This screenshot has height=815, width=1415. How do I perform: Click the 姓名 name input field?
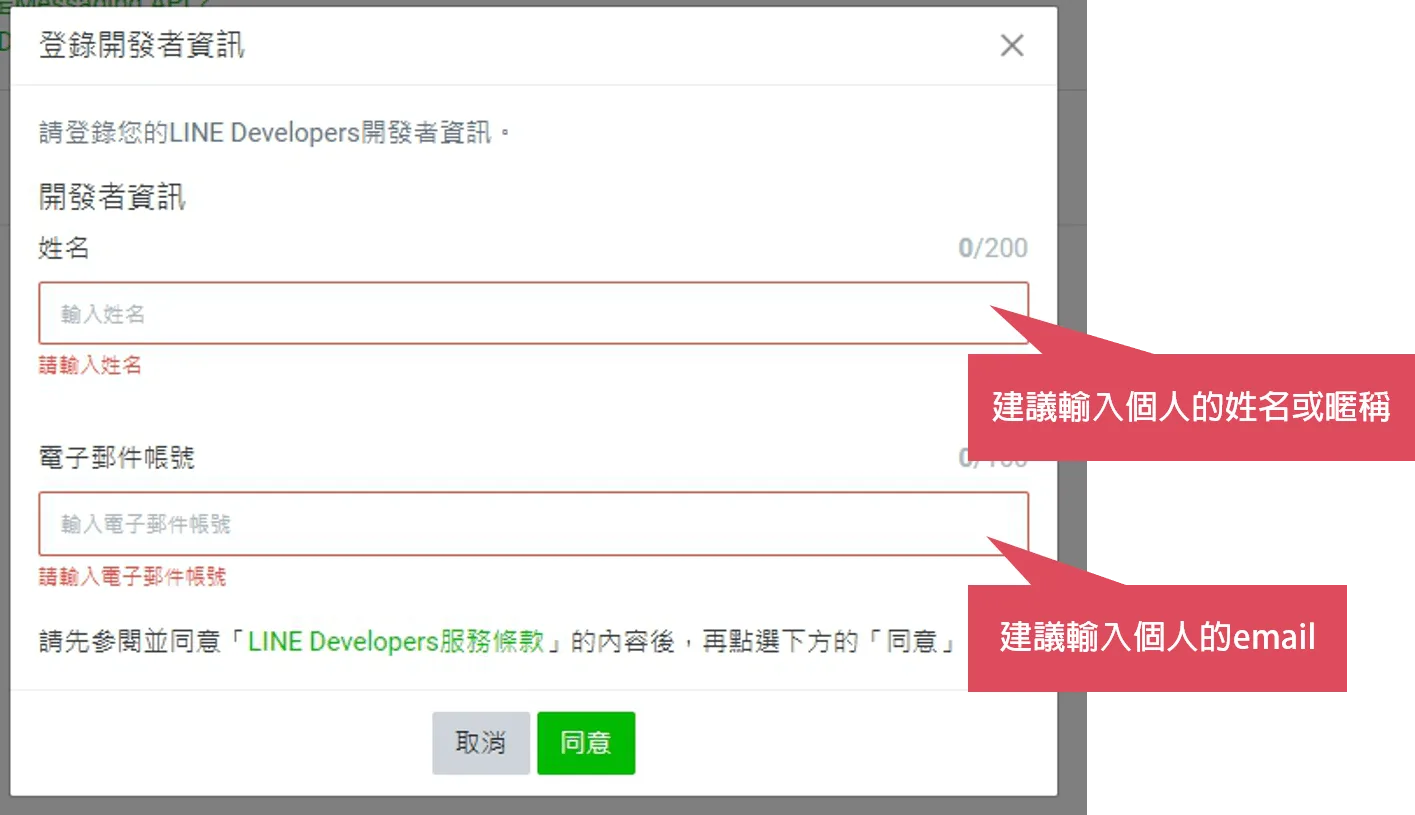[x=533, y=314]
